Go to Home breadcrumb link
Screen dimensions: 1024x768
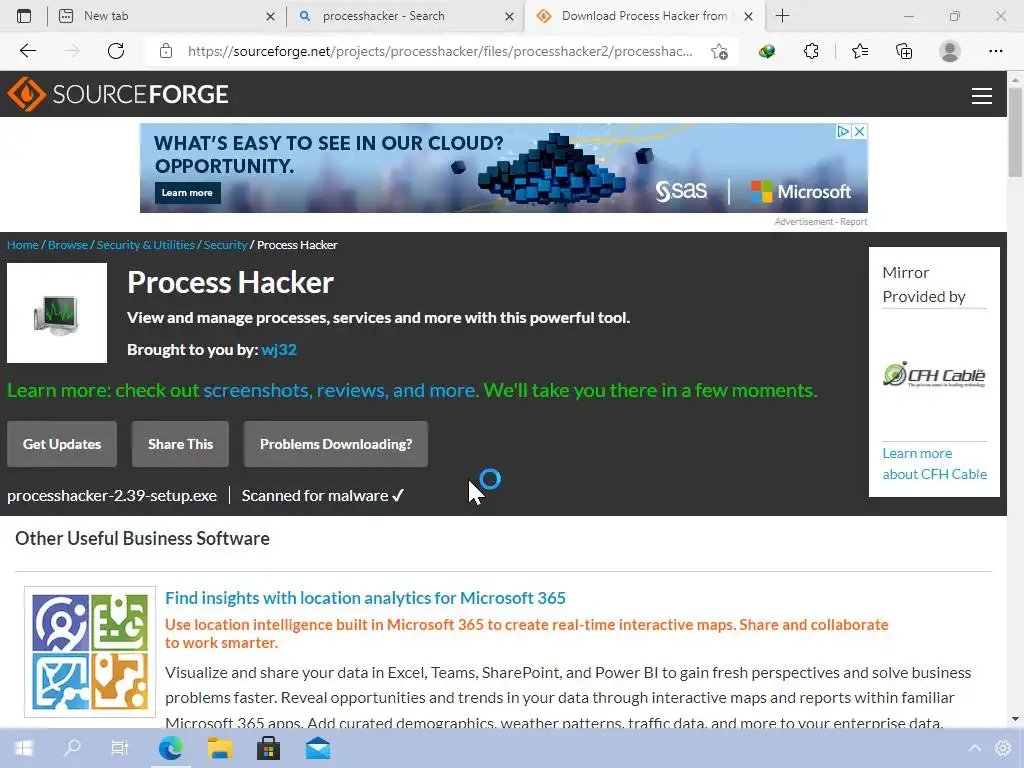(23, 245)
